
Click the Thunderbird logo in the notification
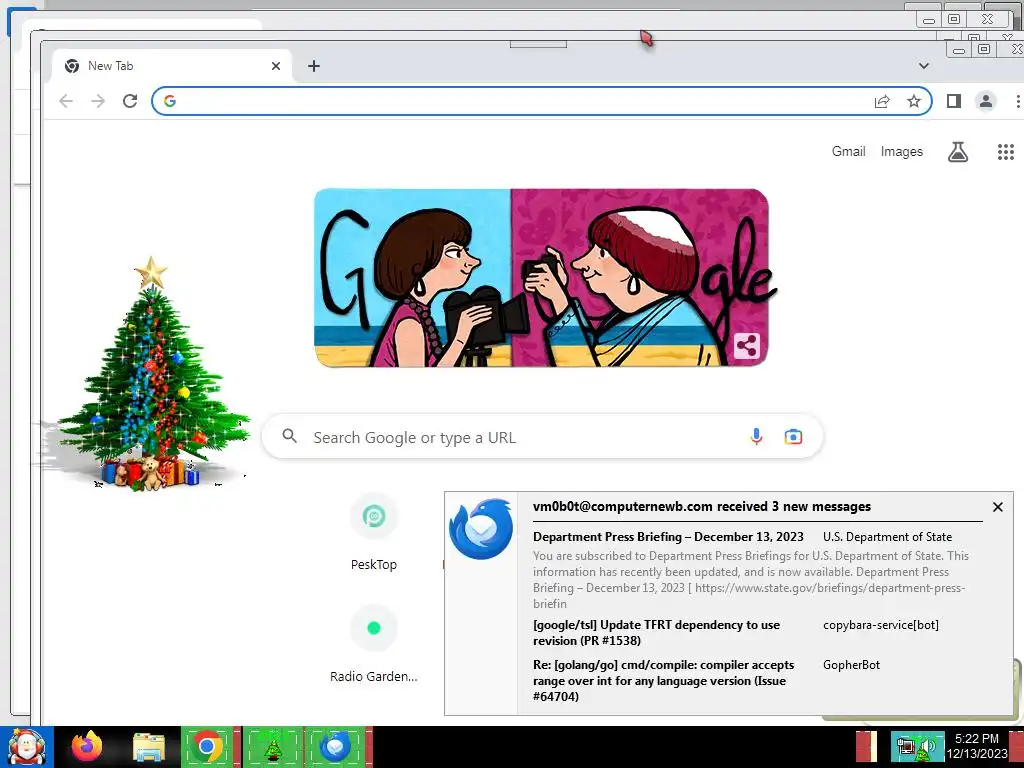(481, 529)
